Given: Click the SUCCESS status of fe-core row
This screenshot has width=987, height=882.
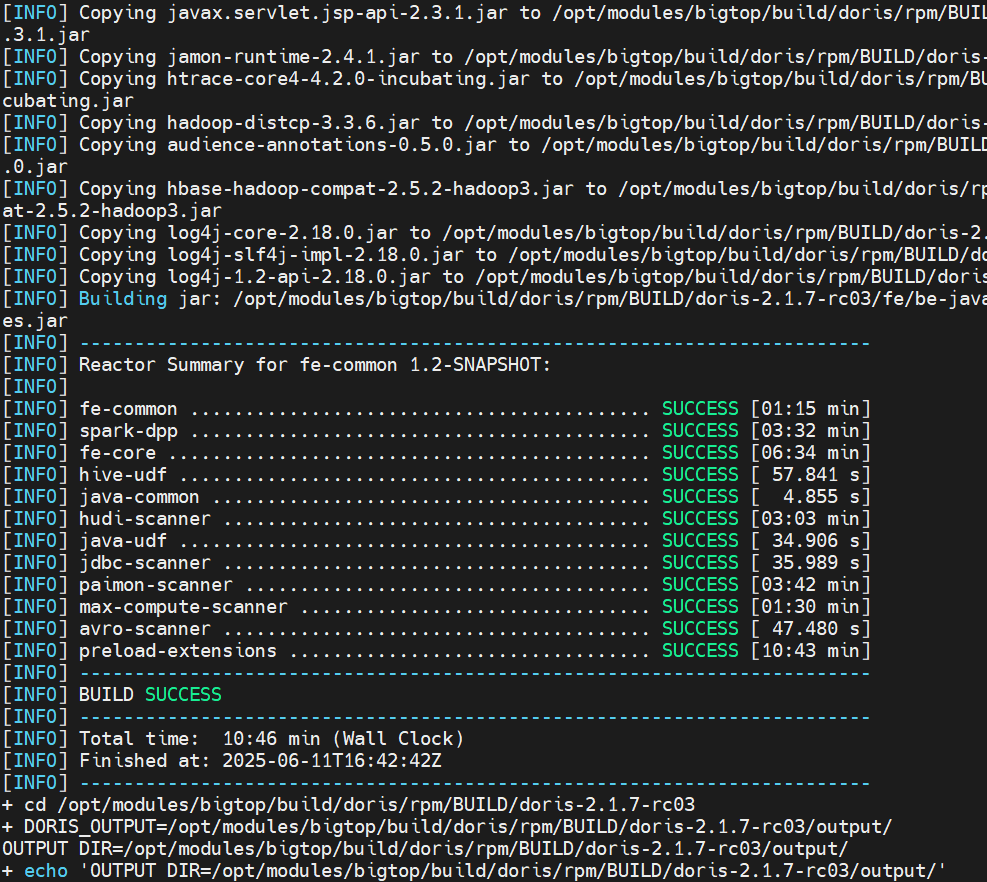Looking at the screenshot, I should pos(700,453).
